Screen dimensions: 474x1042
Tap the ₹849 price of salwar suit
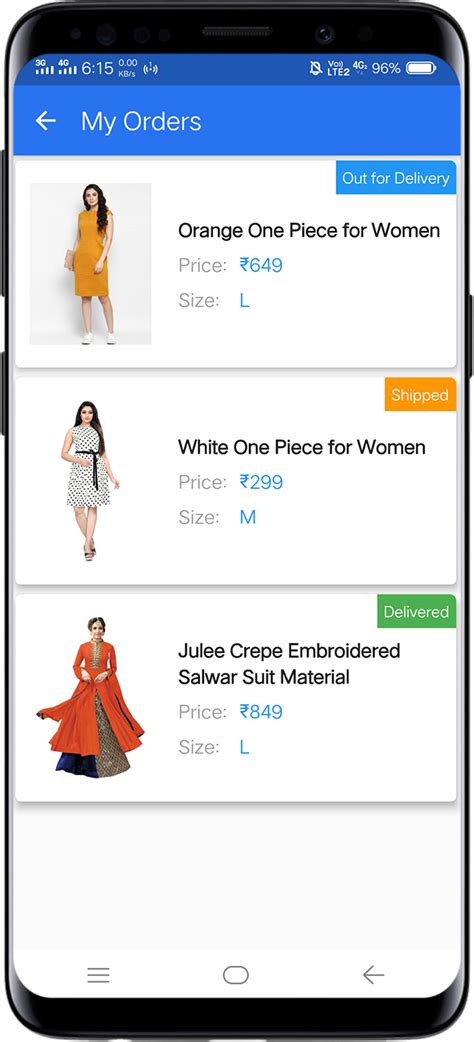tap(261, 712)
